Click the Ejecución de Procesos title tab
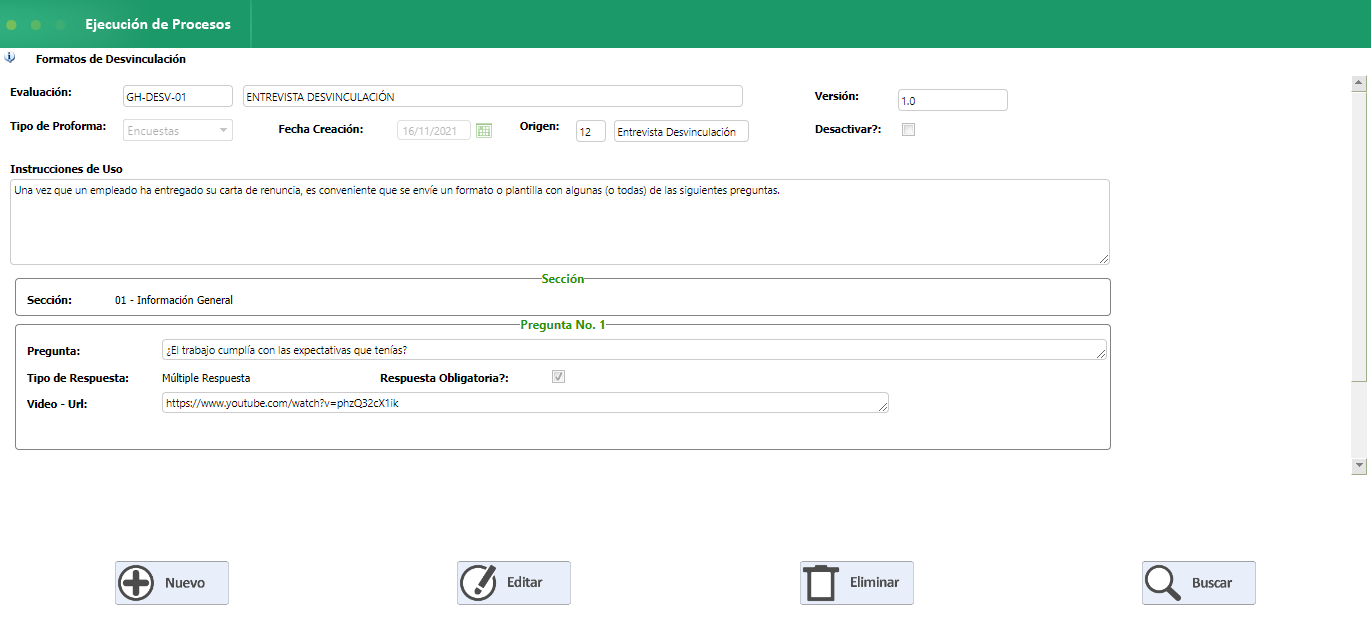The image size is (1371, 634). pyautogui.click(x=158, y=24)
